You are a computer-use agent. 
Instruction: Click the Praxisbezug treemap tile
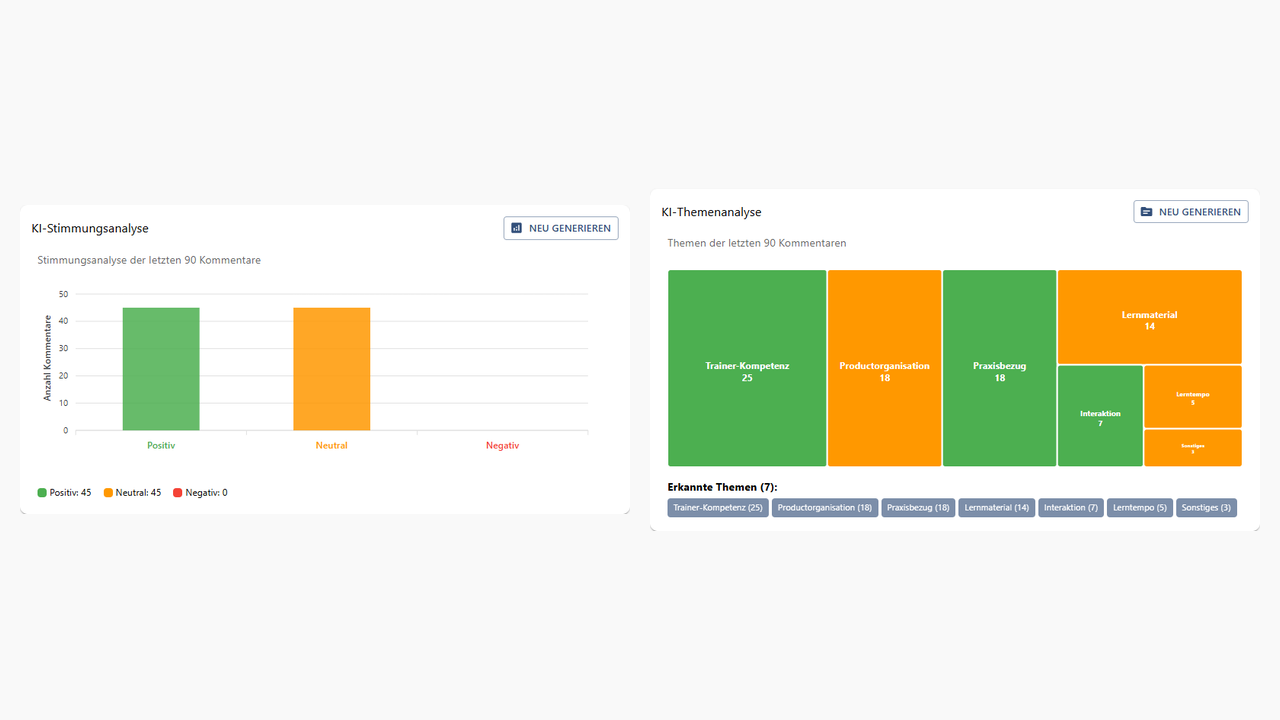[1000, 368]
